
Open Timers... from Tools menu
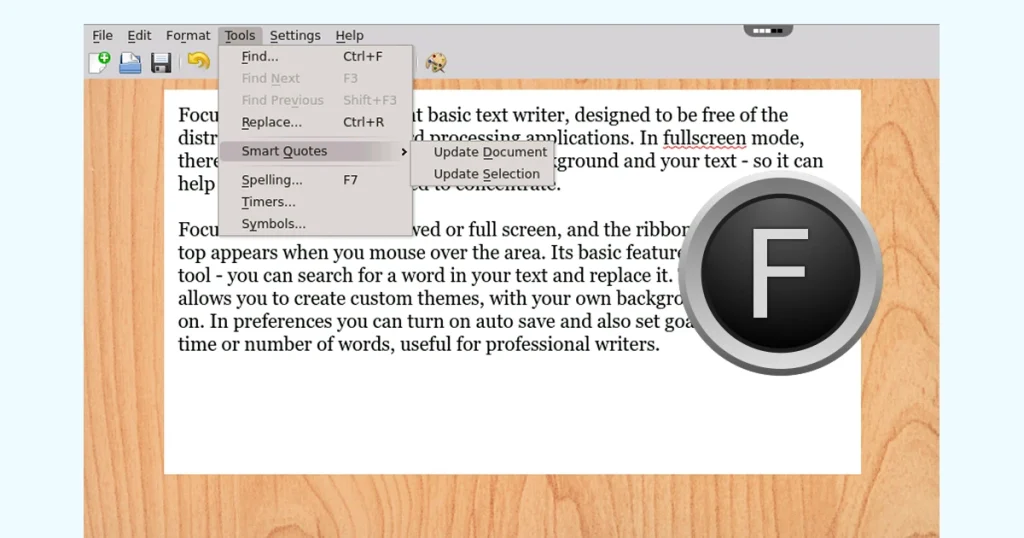pos(316,202)
